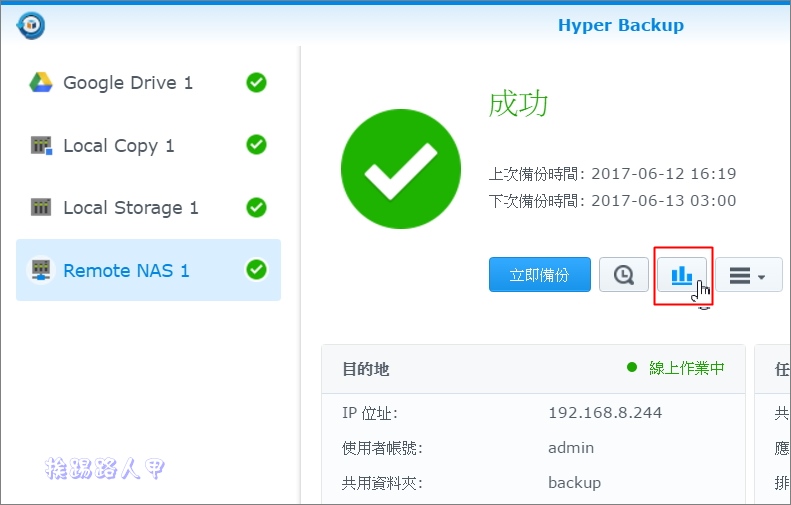
Task: Click Google Drive 1 green status checkmark
Action: [x=256, y=82]
